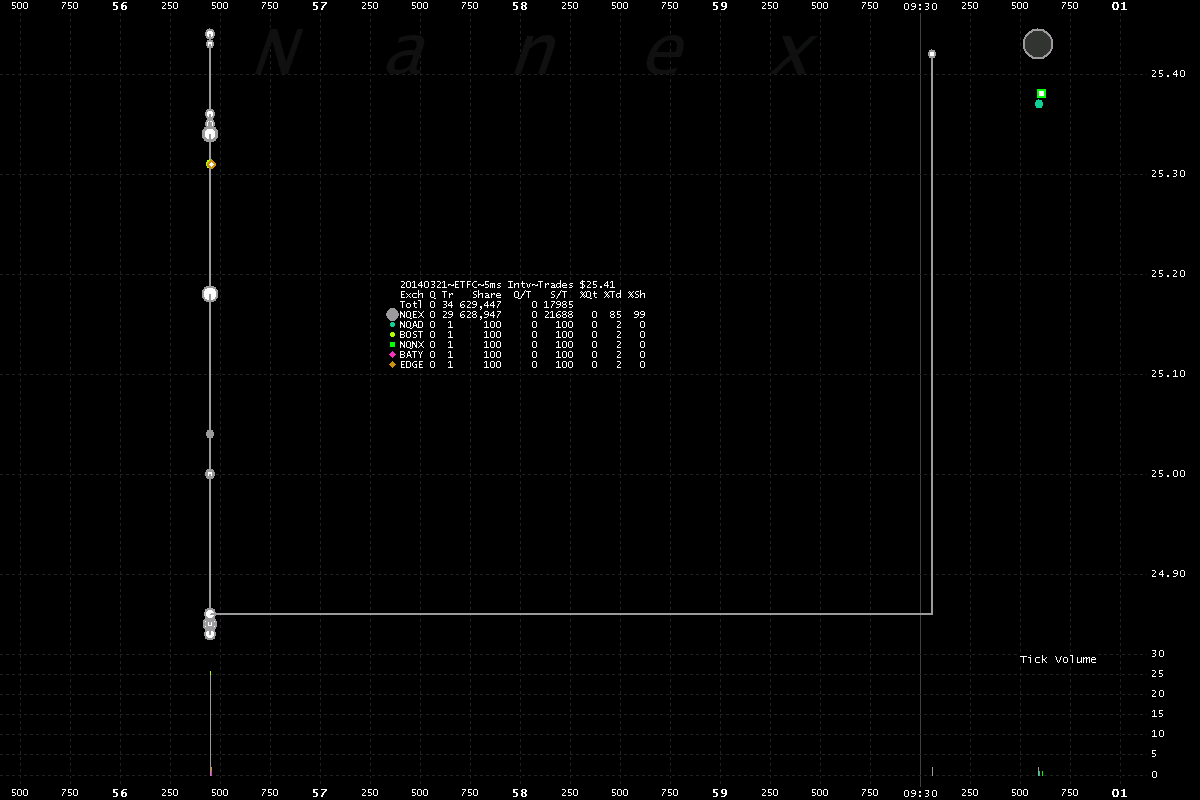
Task: Click the magenta BATY legend diamond
Action: coord(392,355)
